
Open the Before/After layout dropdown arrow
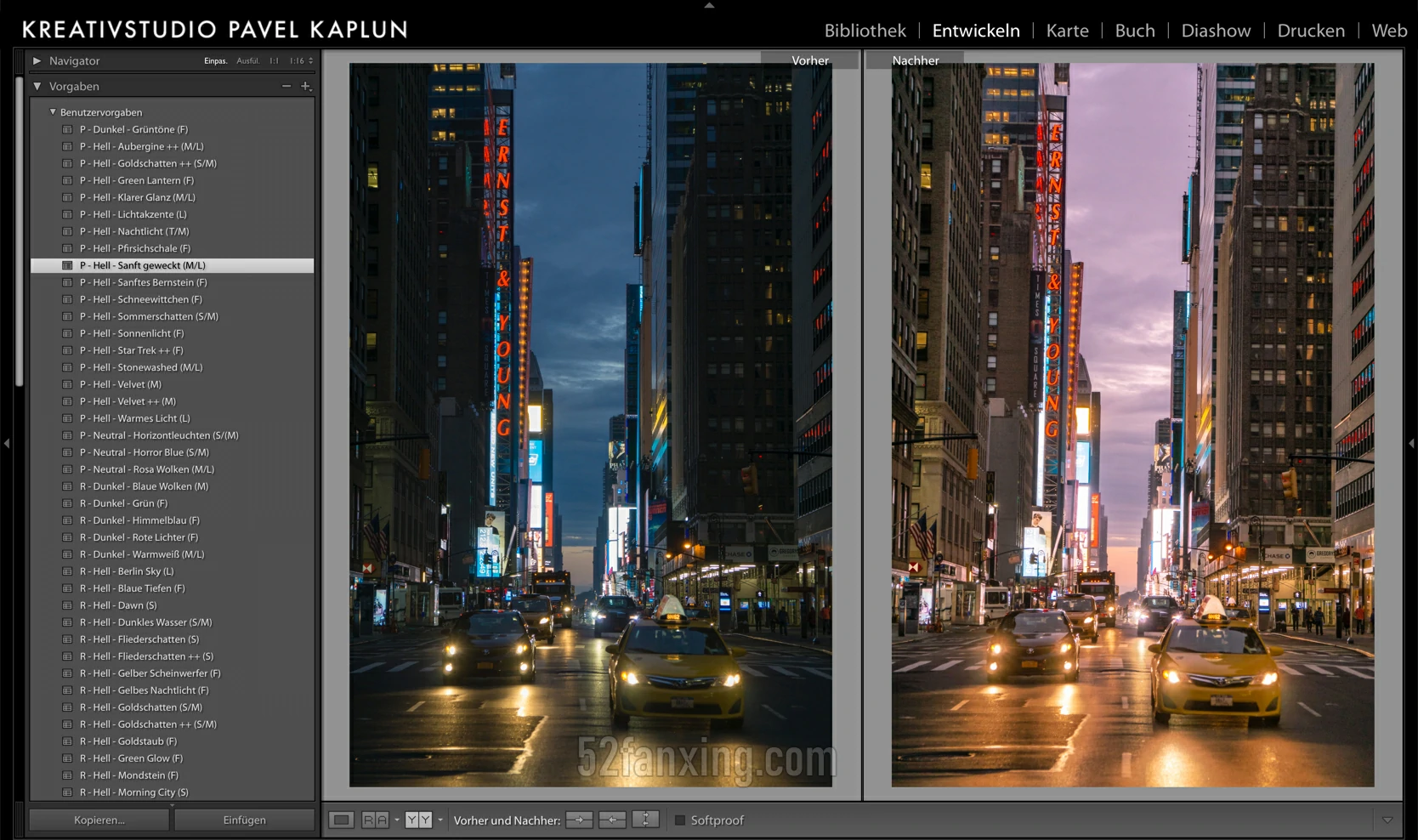coord(440,820)
